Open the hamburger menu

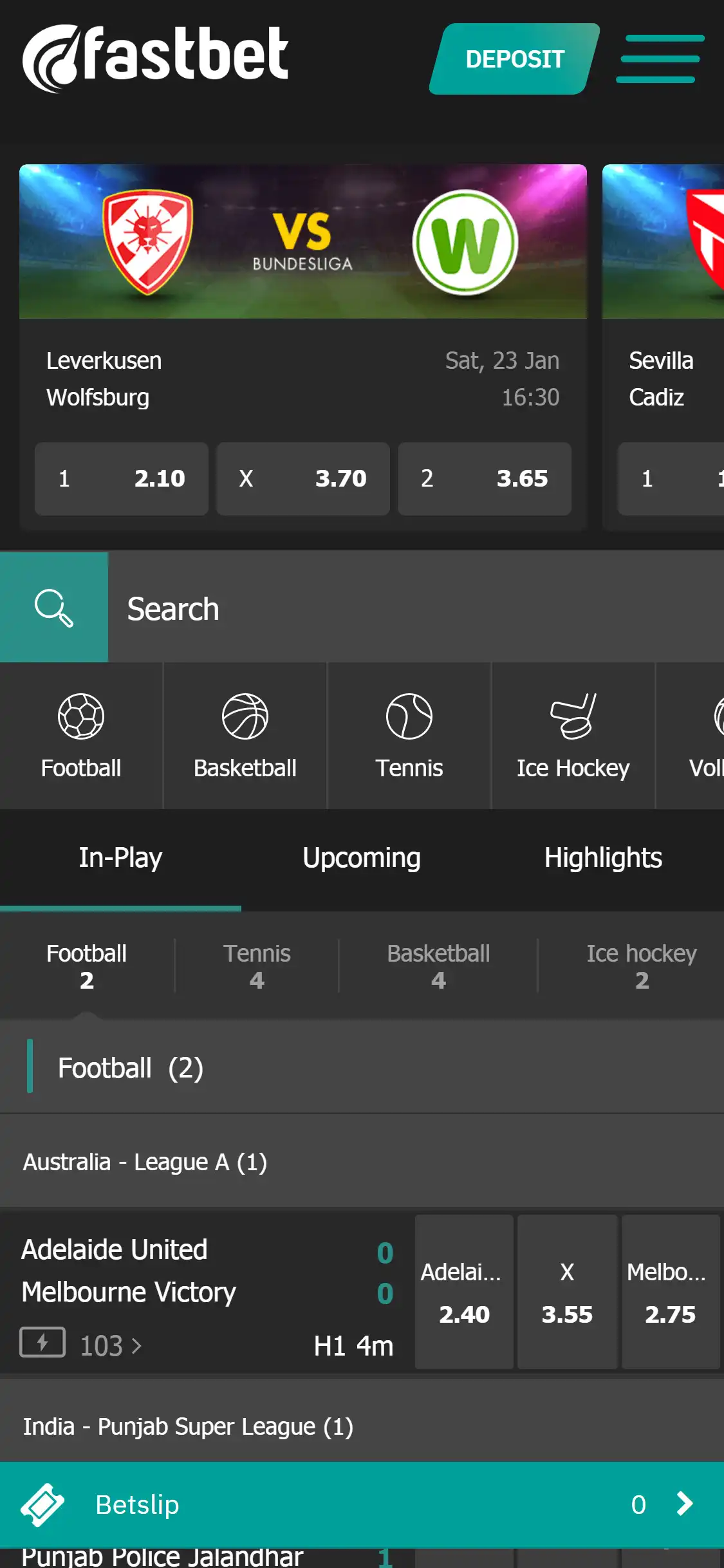(x=660, y=59)
